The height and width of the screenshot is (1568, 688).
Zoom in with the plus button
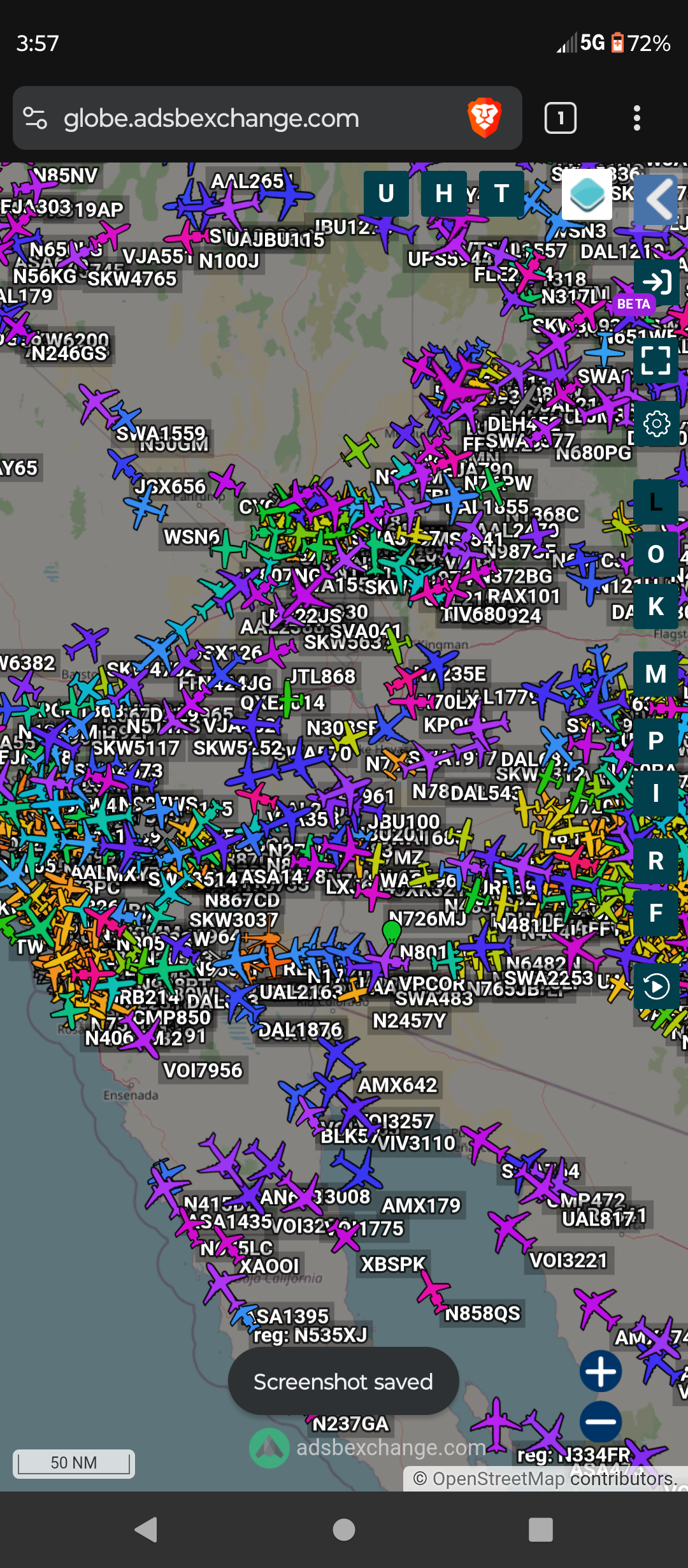tap(601, 1371)
